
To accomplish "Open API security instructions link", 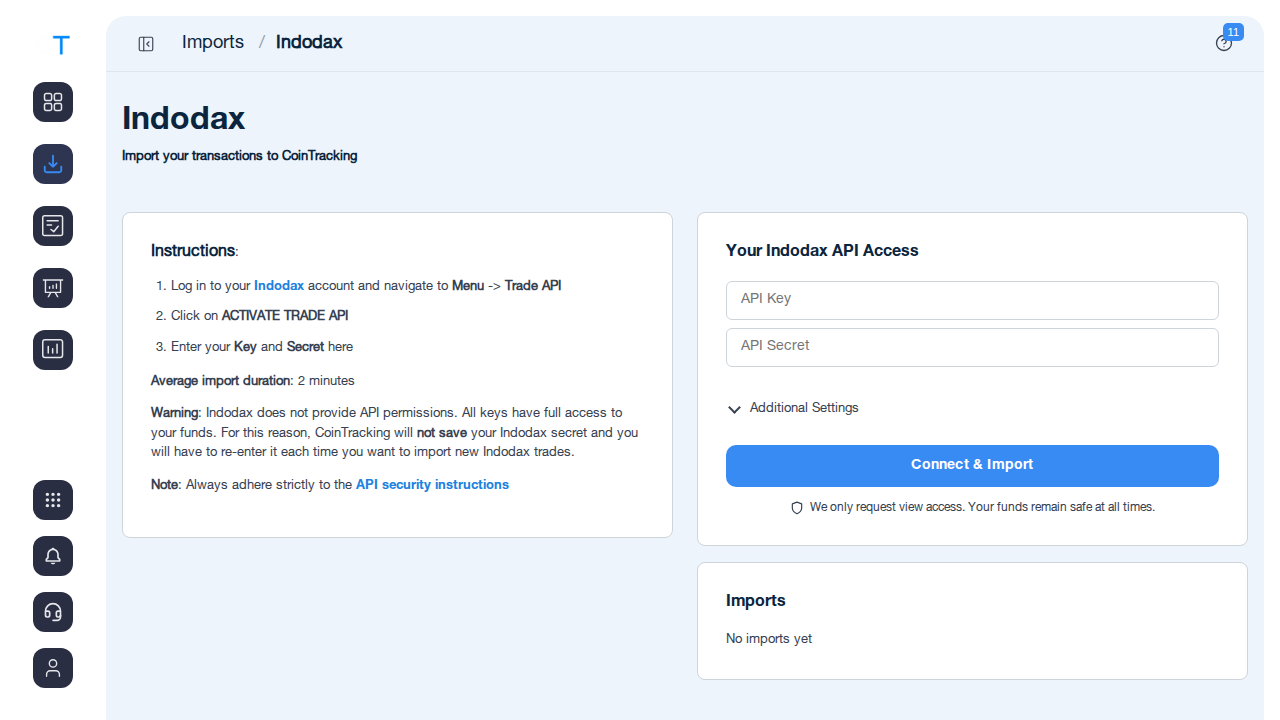I will [432, 485].
